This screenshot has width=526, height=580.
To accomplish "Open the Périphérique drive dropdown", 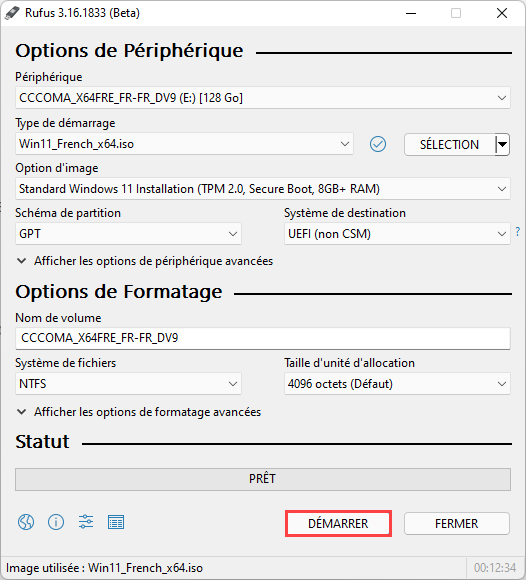I will [x=263, y=98].
